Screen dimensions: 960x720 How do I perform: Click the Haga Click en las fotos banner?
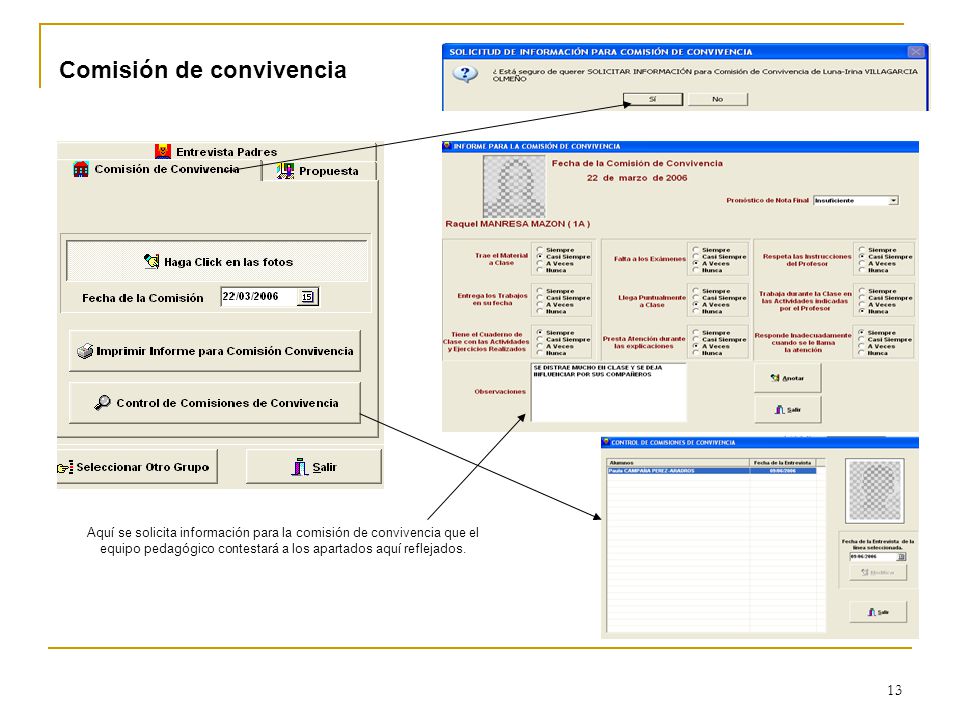(217, 261)
